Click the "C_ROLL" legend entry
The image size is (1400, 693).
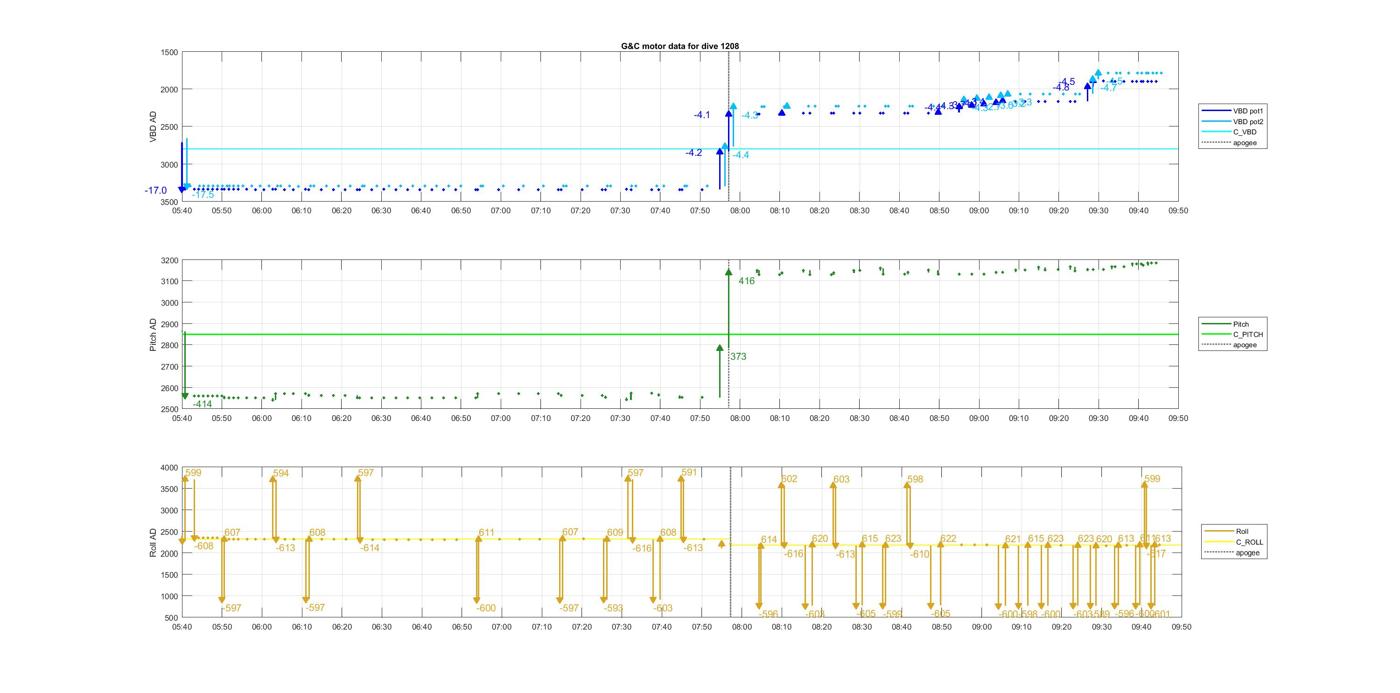(1249, 542)
